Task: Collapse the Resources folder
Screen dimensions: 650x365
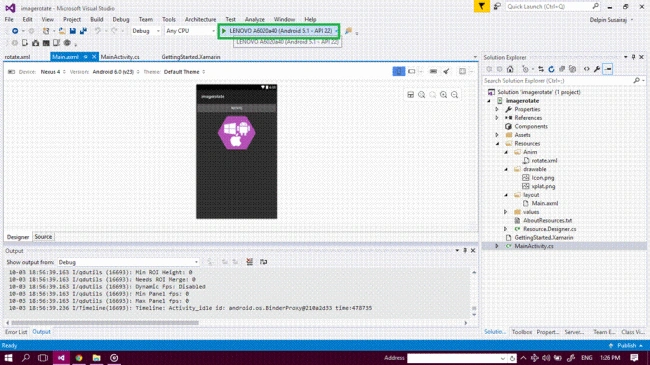Action: 497,144
